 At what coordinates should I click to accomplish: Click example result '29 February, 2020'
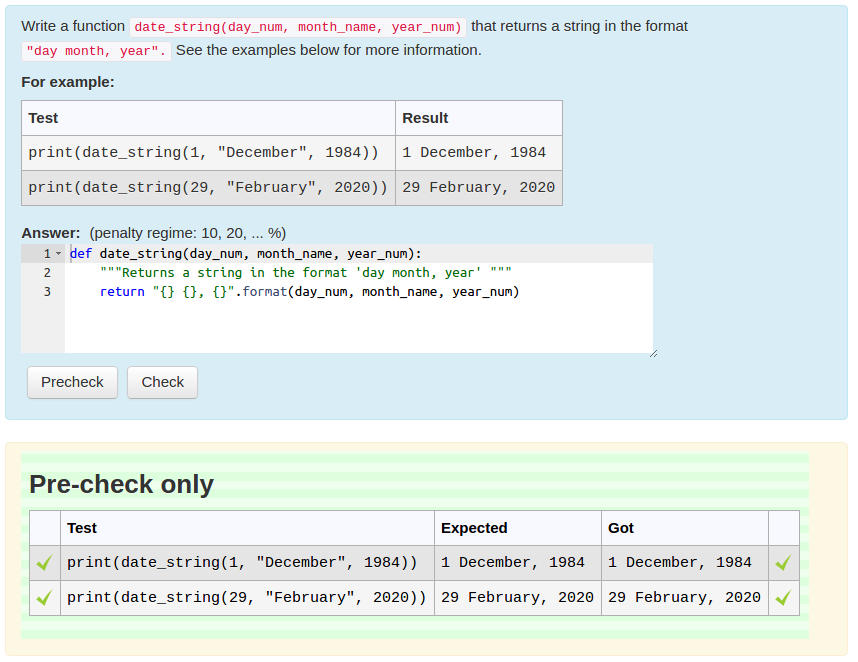(x=478, y=188)
